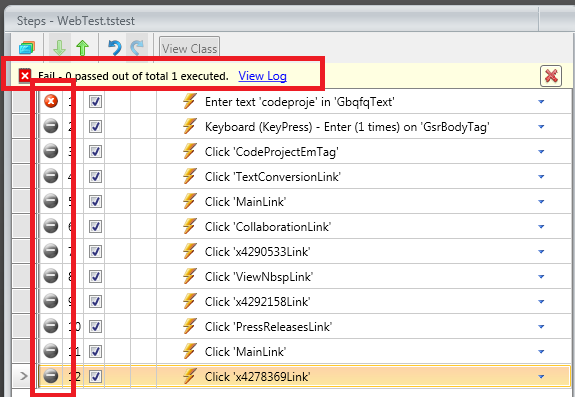
Task: Dismiss the fail result bar with red X
Action: [x=551, y=76]
